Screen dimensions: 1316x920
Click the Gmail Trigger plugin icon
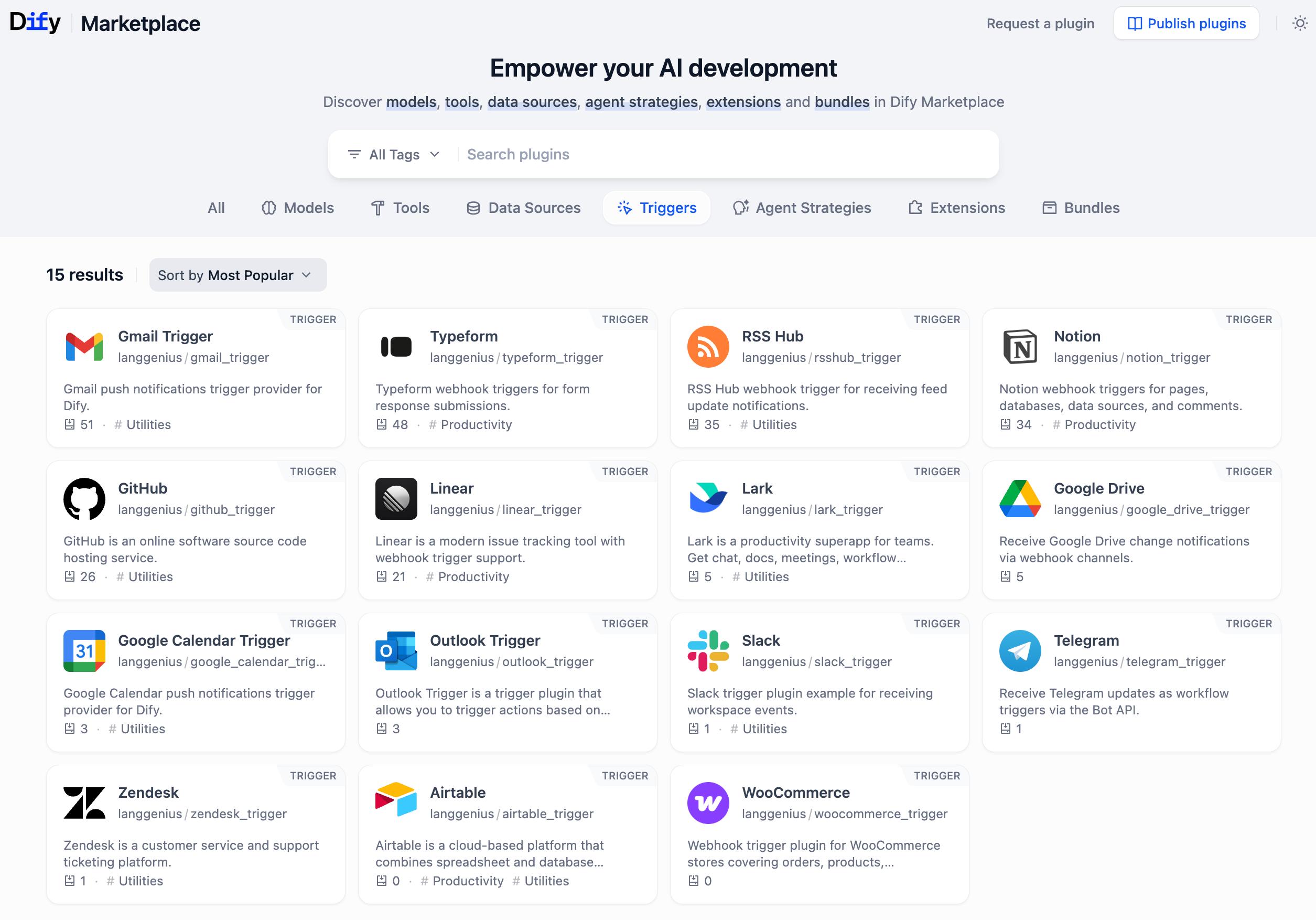click(84, 346)
